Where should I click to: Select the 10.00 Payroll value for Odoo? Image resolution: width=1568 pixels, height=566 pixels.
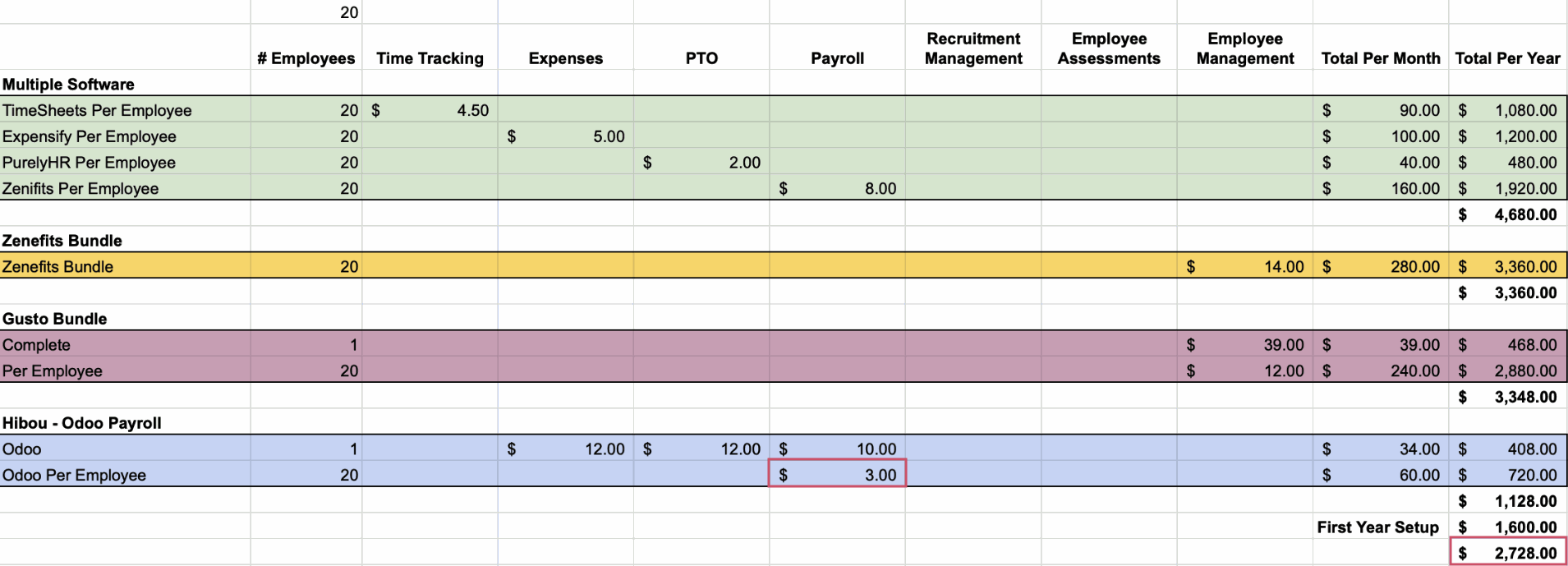[837, 449]
